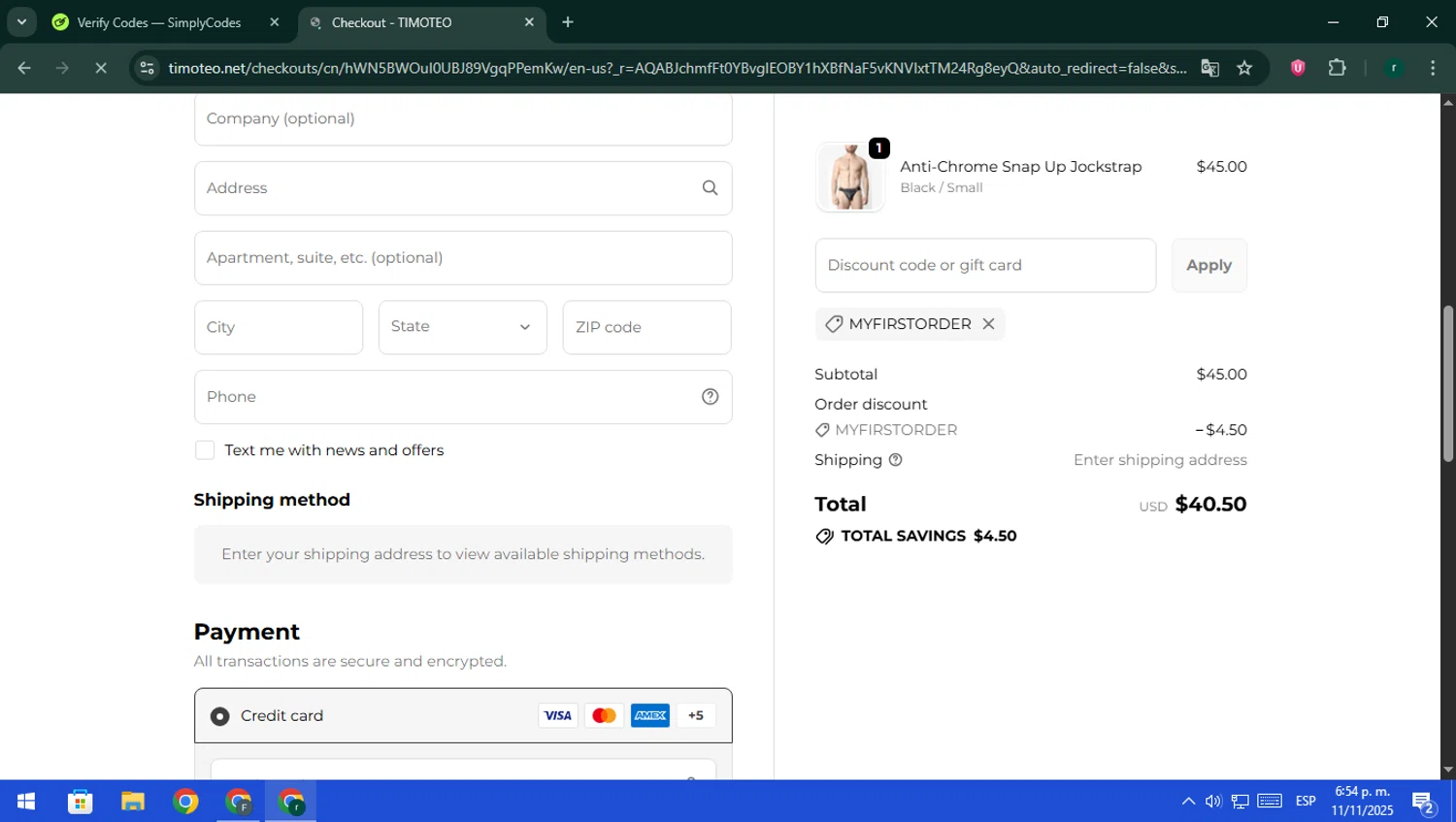The image size is (1456, 822).
Task: Switch to Checkout - TIMOTEO tab
Action: pyautogui.click(x=391, y=22)
